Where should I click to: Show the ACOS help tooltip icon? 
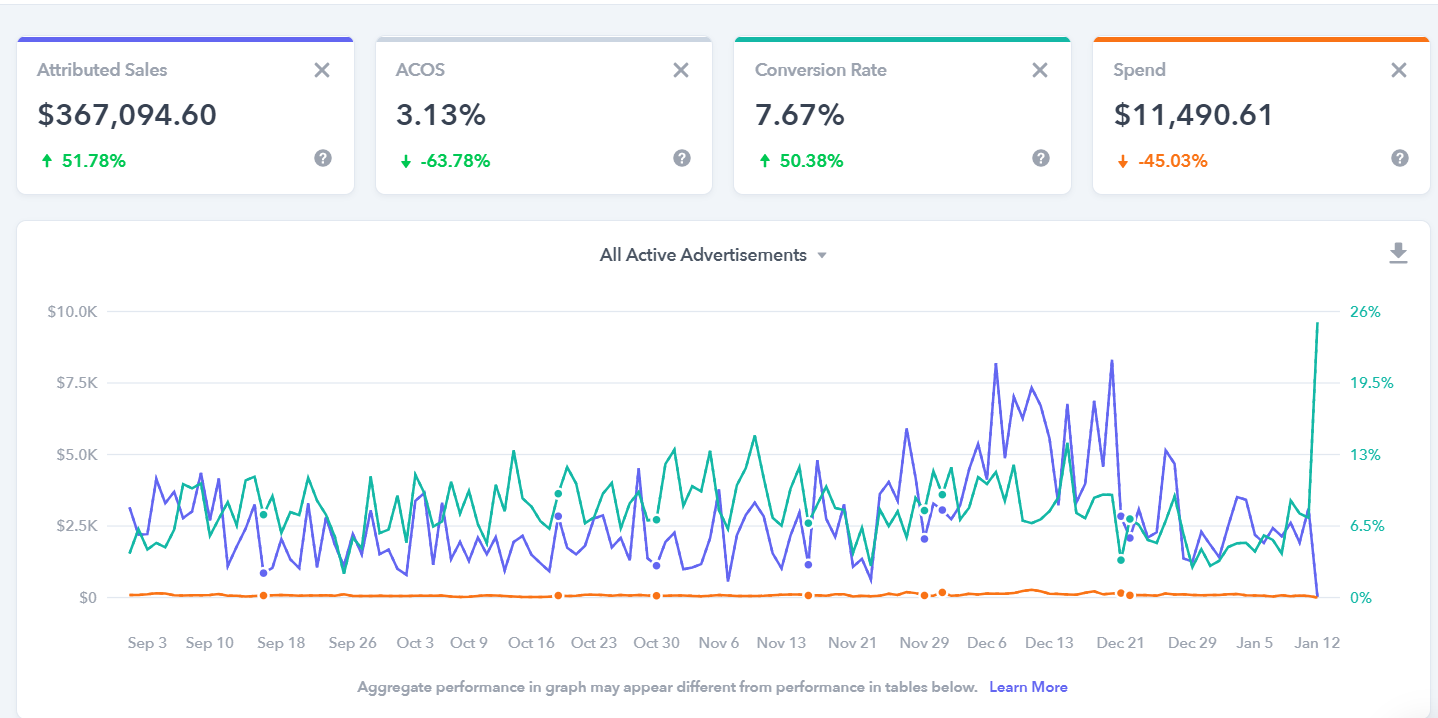(x=682, y=158)
